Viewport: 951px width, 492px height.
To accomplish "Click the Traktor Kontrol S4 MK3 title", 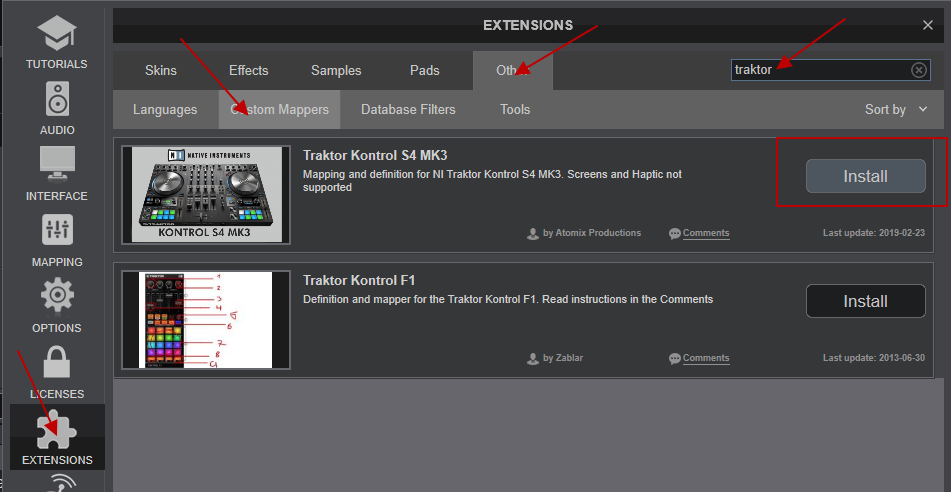I will point(375,155).
